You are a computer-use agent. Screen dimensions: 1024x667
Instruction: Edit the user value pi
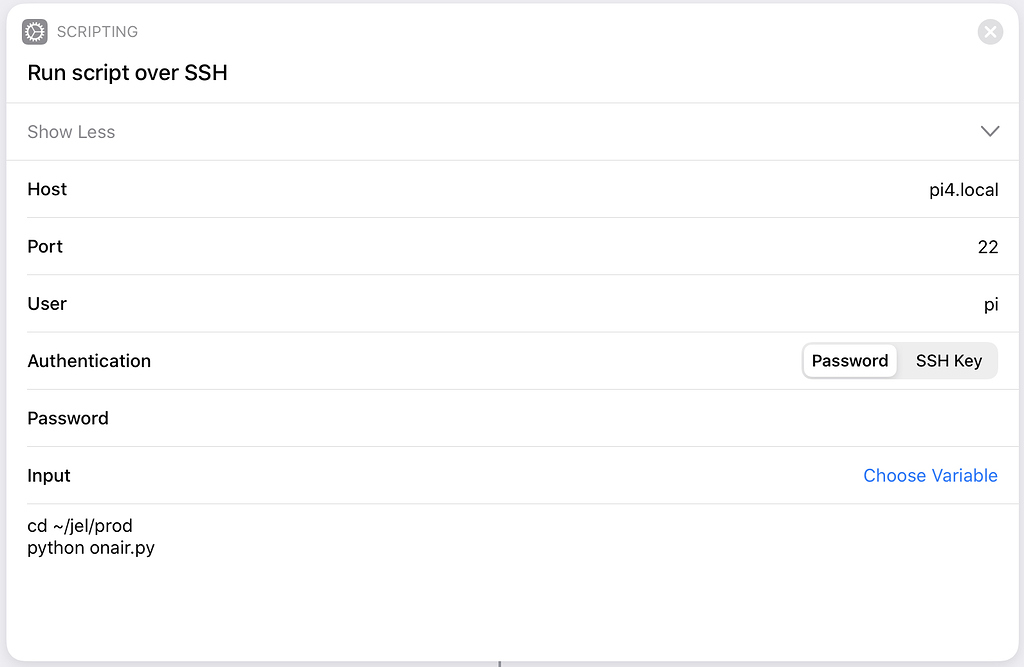click(x=991, y=304)
